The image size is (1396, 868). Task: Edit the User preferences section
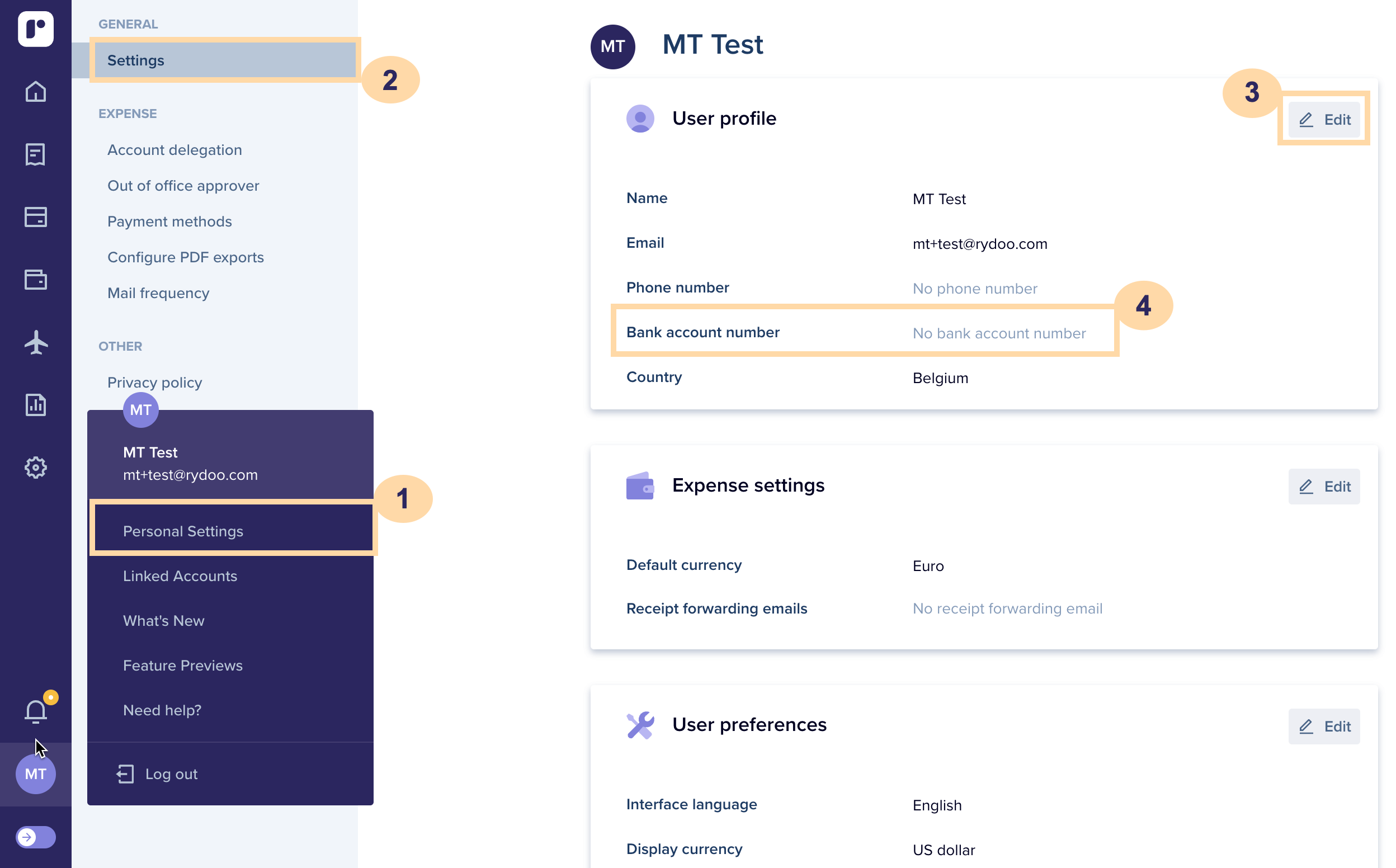(1324, 726)
